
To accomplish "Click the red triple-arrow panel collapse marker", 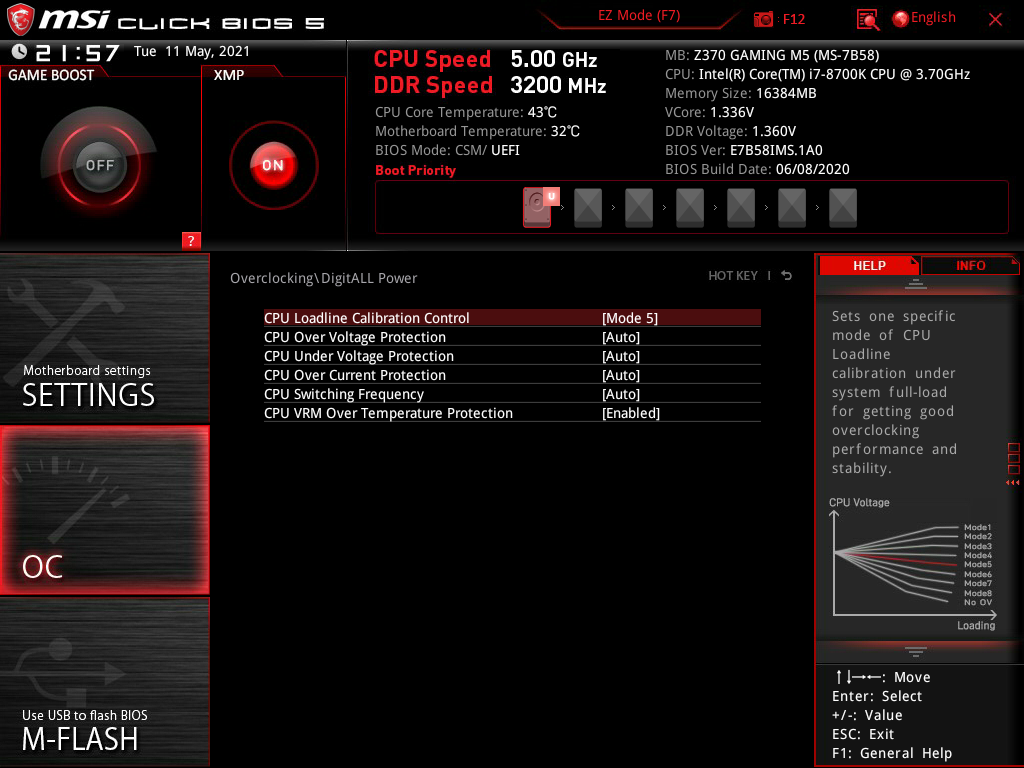I will [x=1012, y=483].
